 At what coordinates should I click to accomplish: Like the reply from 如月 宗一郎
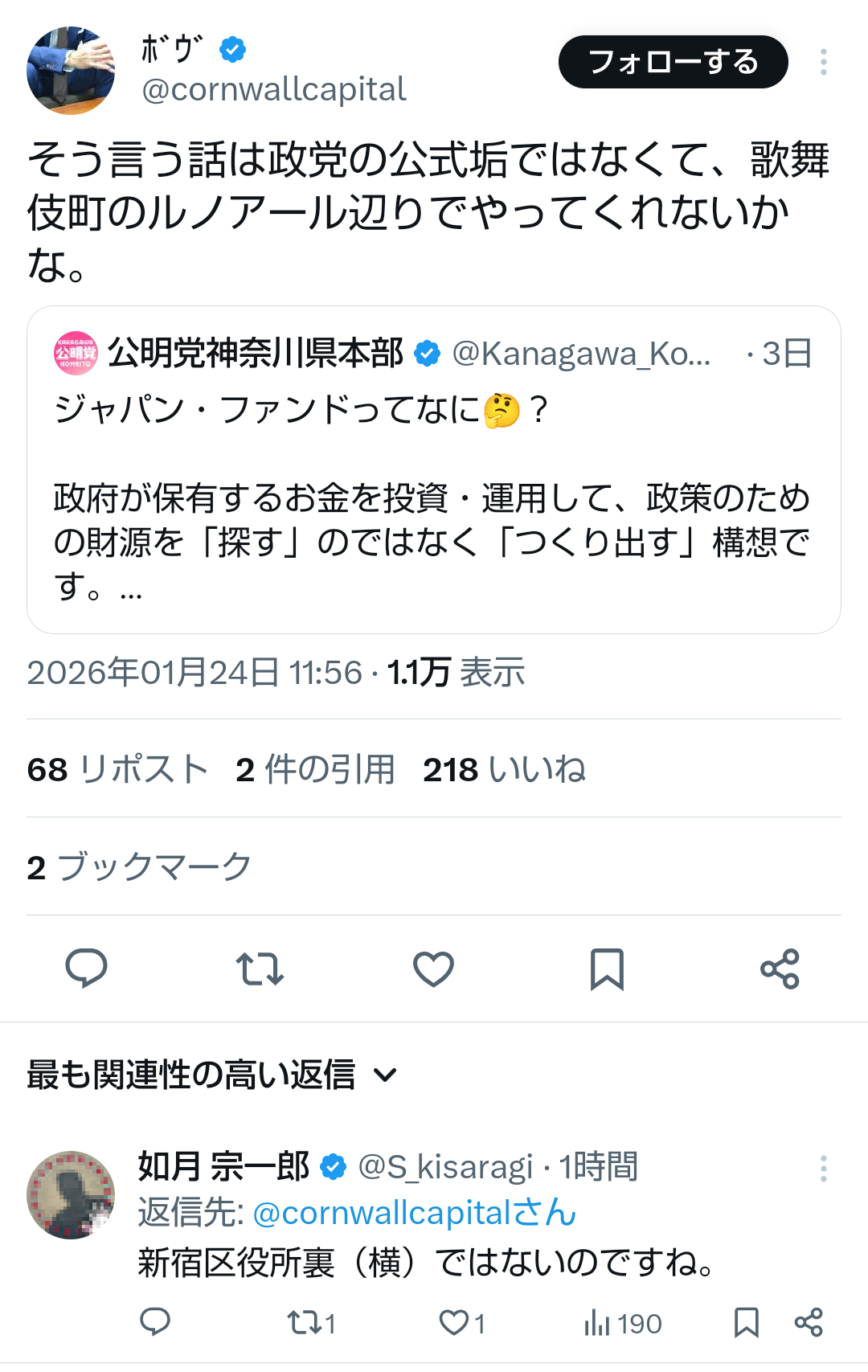[x=454, y=1322]
